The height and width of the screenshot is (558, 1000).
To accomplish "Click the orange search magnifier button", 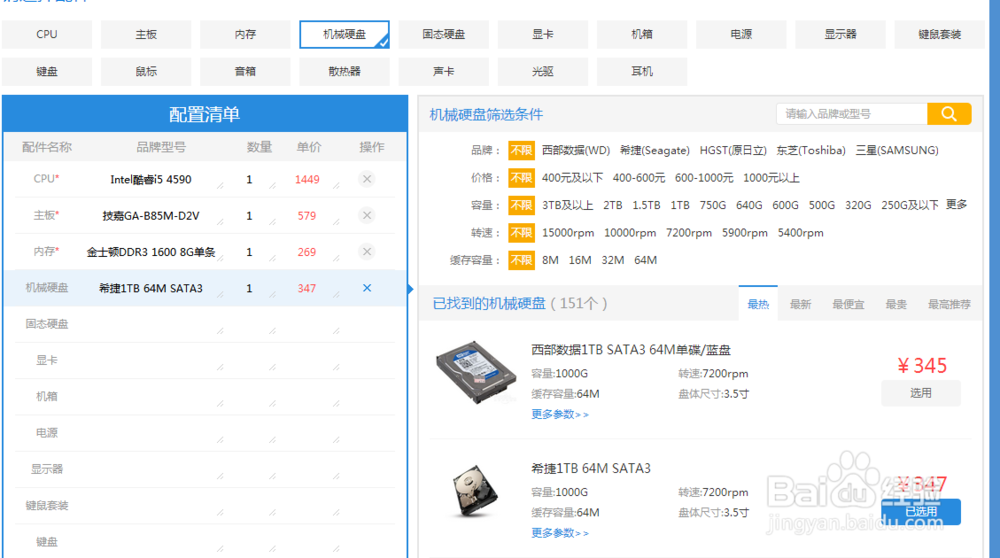I will [949, 114].
